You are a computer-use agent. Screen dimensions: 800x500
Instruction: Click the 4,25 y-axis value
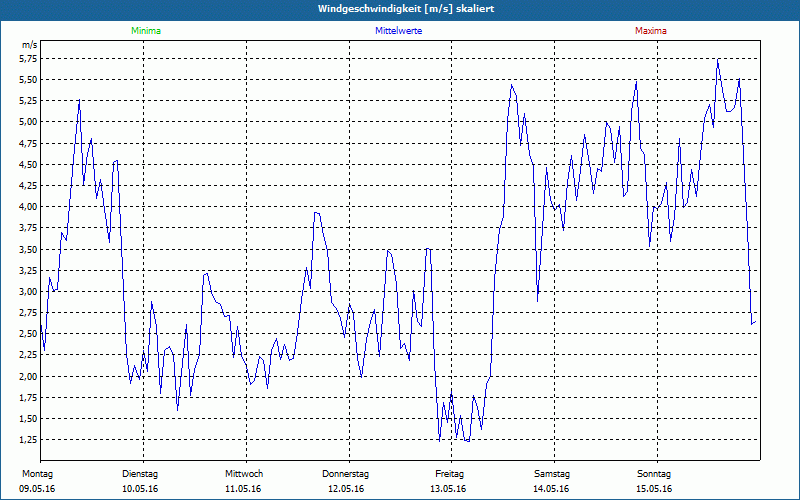click(x=29, y=186)
